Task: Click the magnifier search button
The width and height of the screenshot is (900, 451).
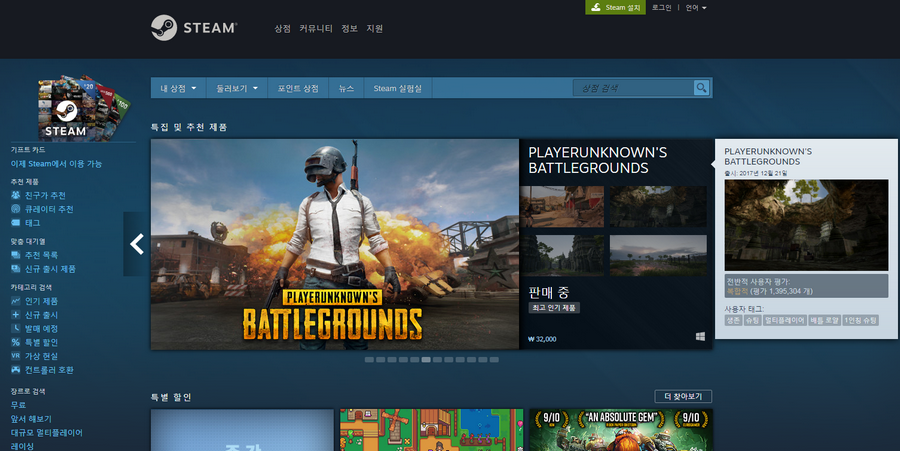Action: (701, 88)
